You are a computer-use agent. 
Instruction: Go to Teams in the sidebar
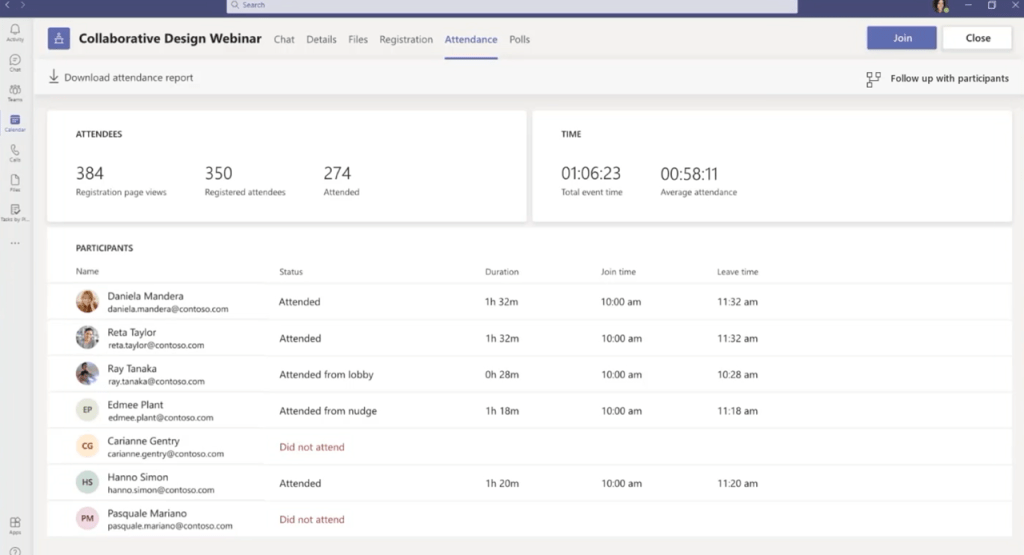tap(15, 91)
